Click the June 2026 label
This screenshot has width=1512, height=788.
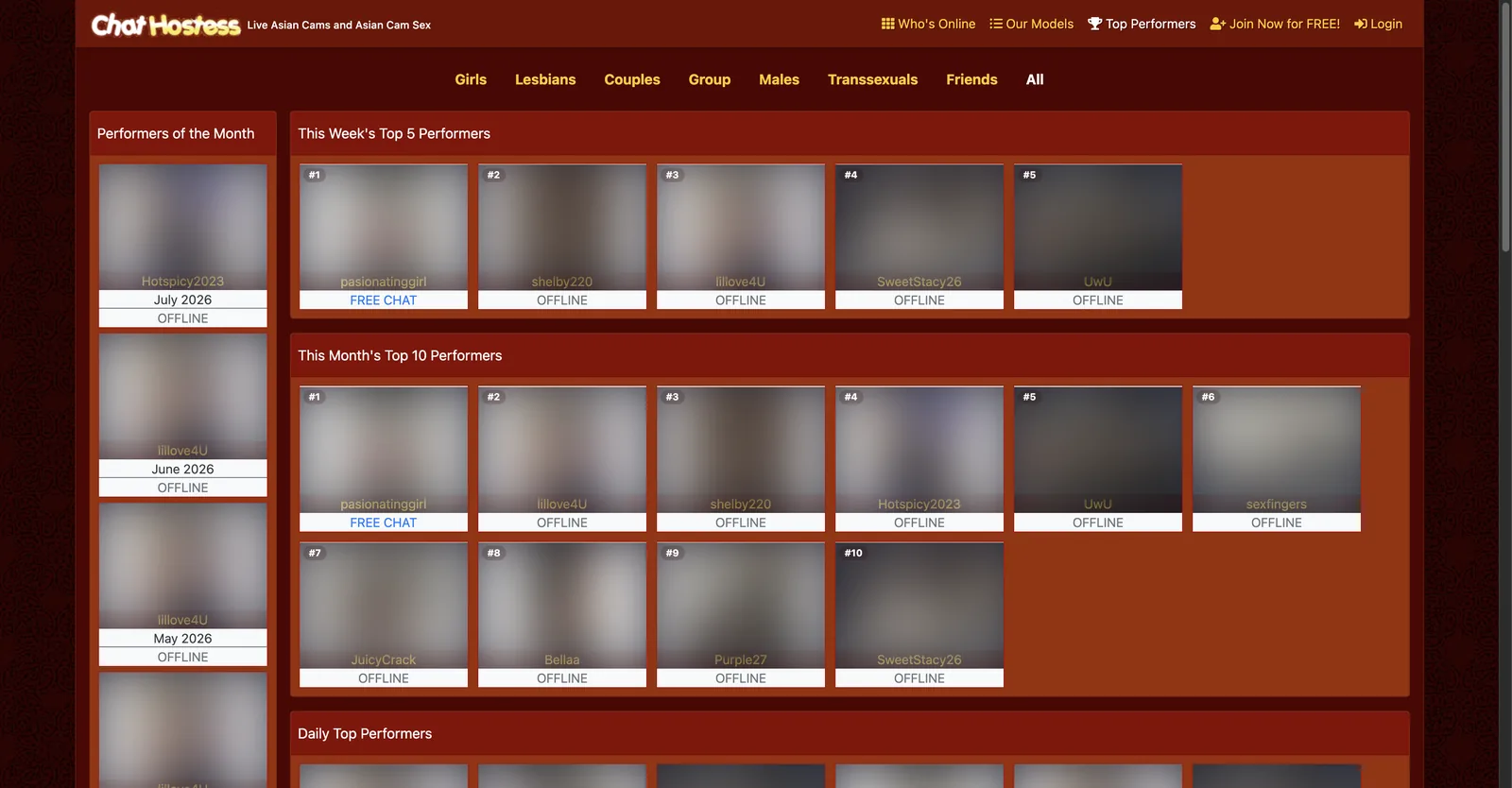click(183, 469)
